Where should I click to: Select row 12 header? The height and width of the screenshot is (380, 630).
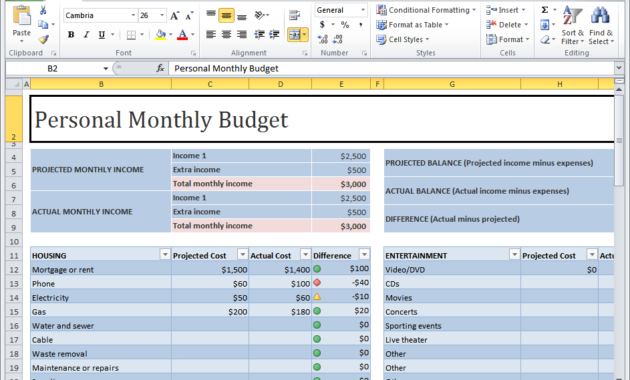click(x=14, y=270)
